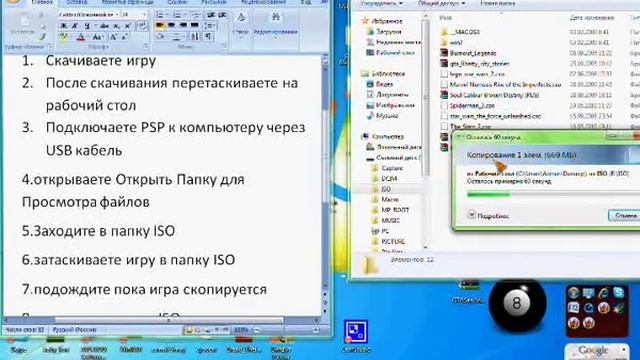
Task: Toggle Bold (Ж) in Word ribbon
Action: [x=63, y=26]
